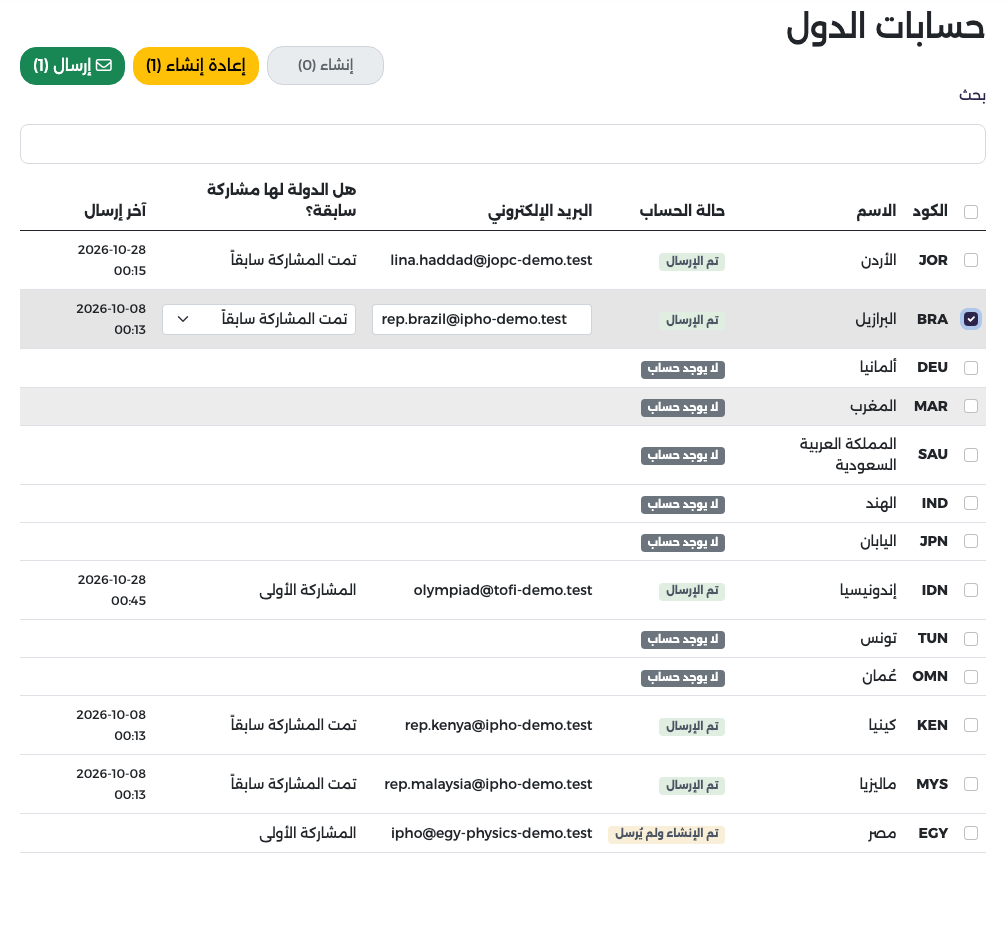Click the البريد الإلكتروني column header
Image resolution: width=1006 pixels, height=933 pixels.
(x=540, y=211)
